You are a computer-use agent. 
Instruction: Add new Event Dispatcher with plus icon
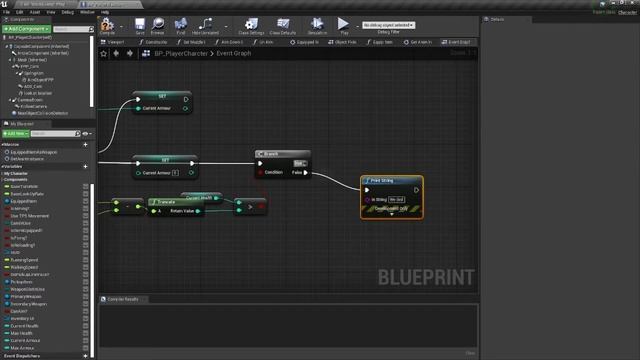(x=85, y=356)
